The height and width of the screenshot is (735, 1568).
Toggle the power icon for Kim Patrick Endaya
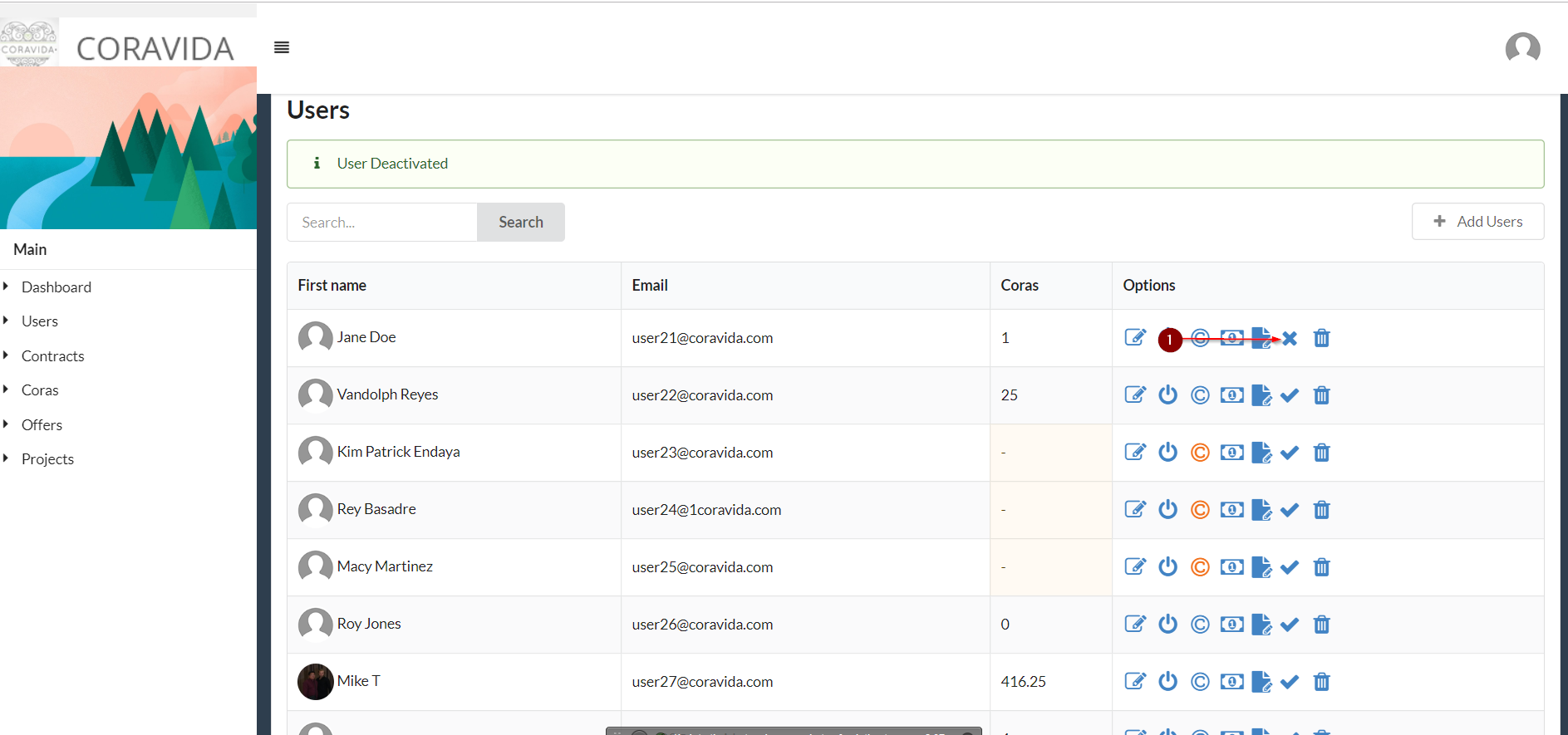click(x=1167, y=453)
